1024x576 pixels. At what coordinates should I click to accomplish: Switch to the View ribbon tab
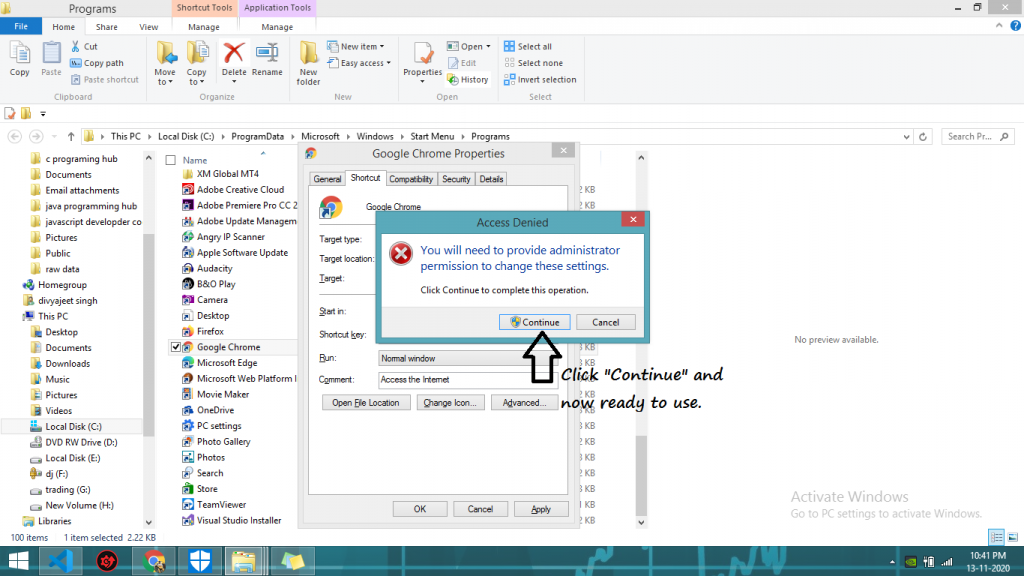148,27
